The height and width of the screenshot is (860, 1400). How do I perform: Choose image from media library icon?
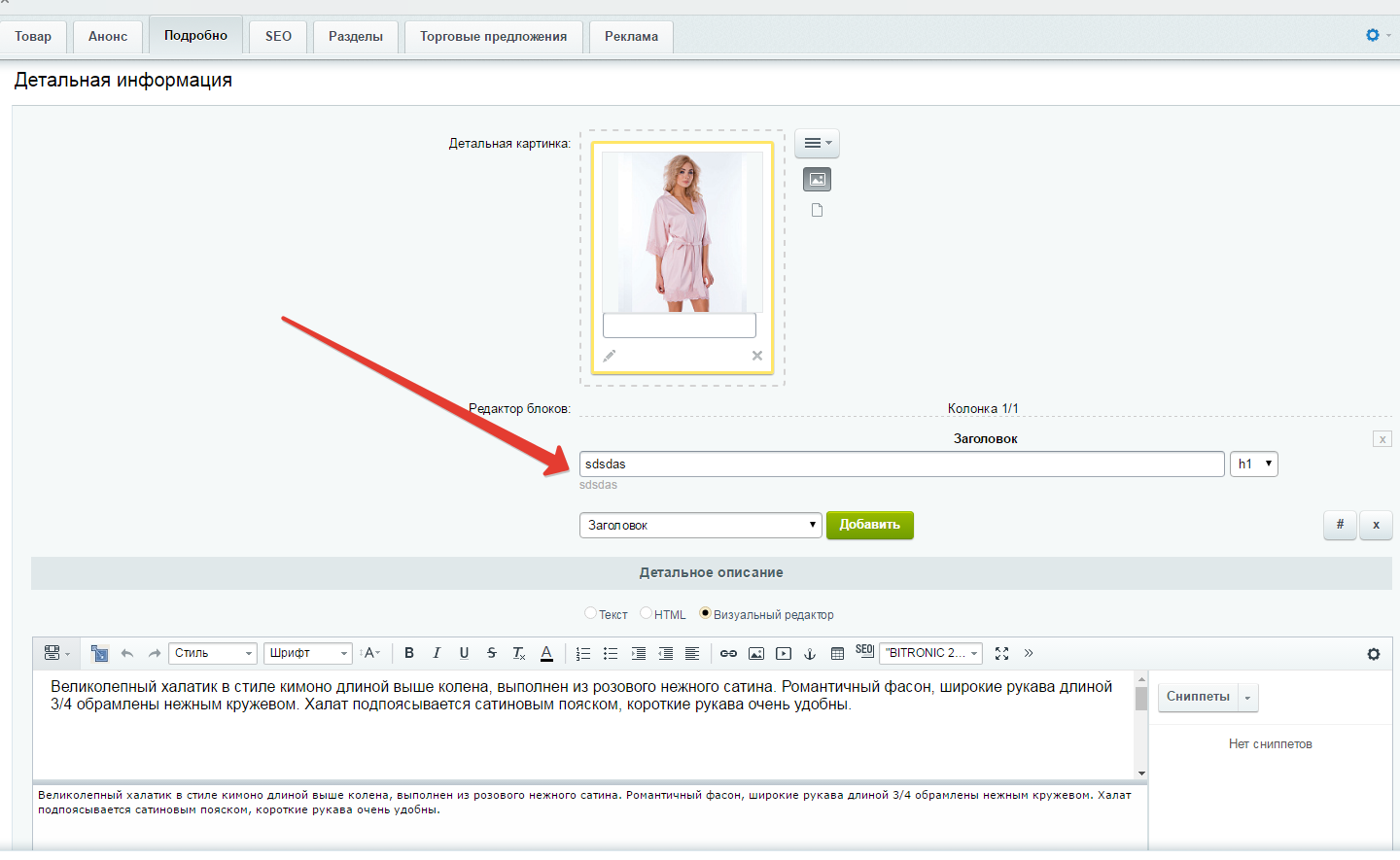click(818, 179)
